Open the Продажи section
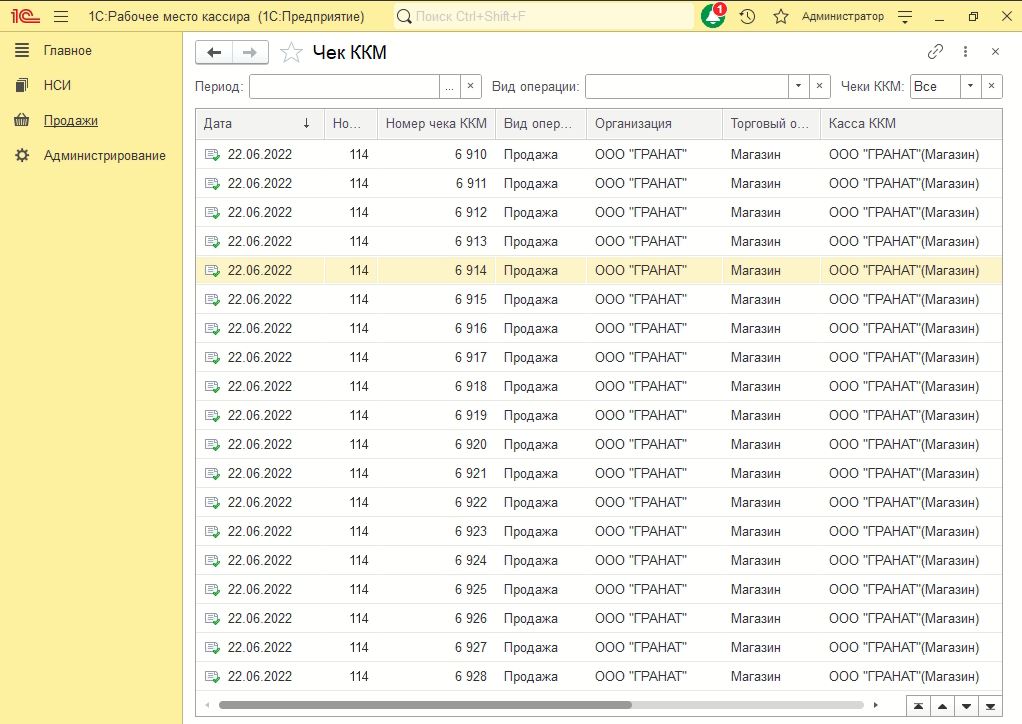The image size is (1022, 724). coord(70,121)
